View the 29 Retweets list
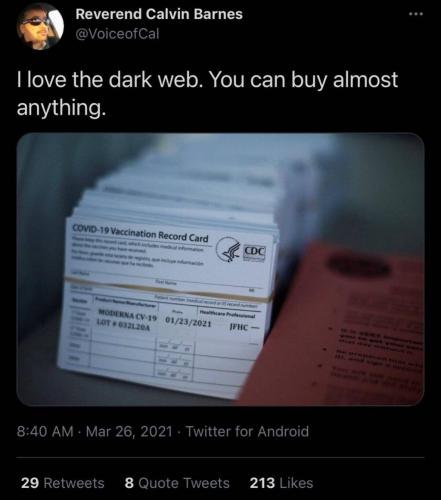 point(62,483)
